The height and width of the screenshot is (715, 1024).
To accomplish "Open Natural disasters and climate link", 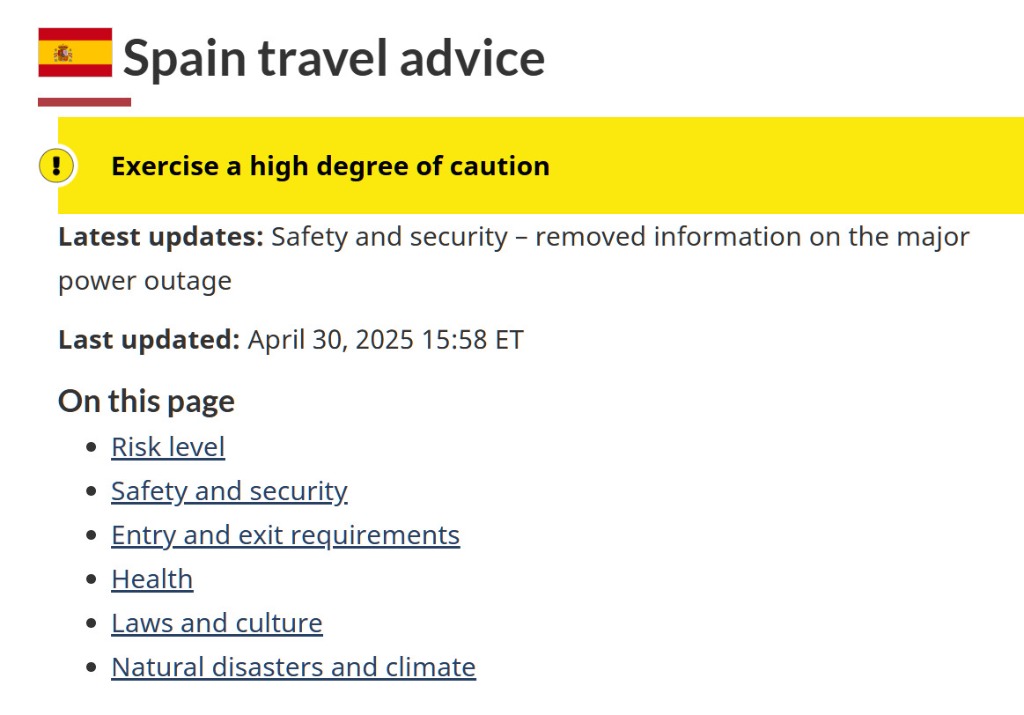I will [x=293, y=667].
